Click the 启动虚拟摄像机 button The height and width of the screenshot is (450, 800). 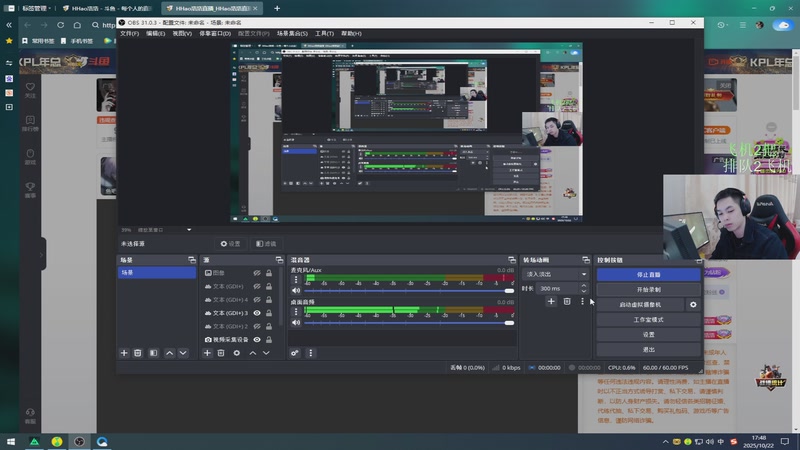640,305
